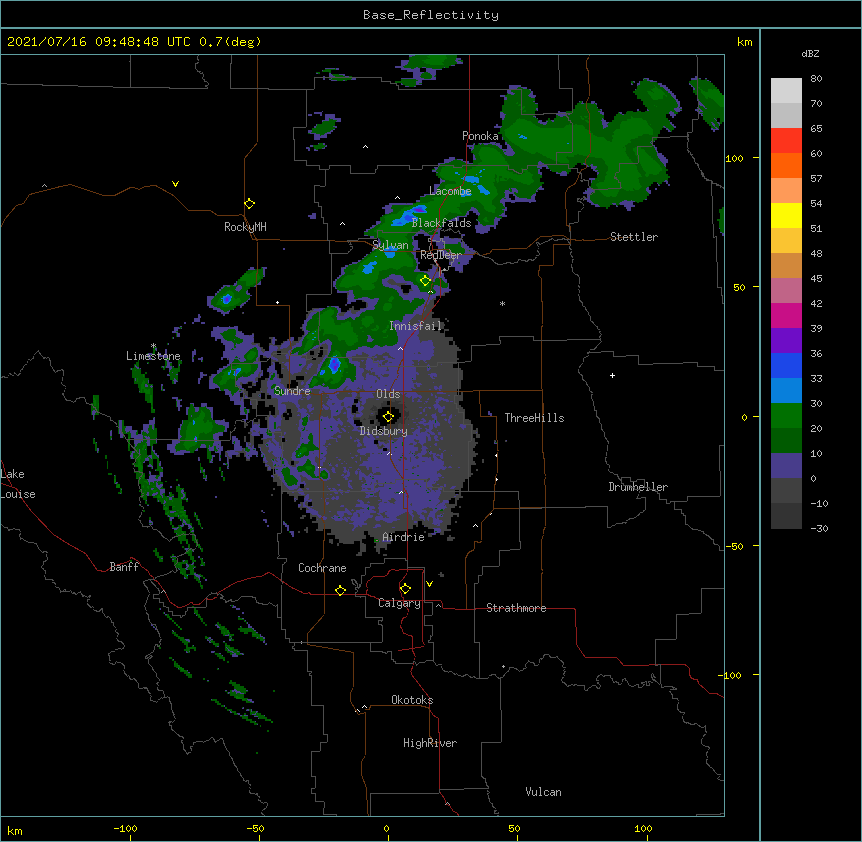Click the Limestone label

(x=153, y=356)
